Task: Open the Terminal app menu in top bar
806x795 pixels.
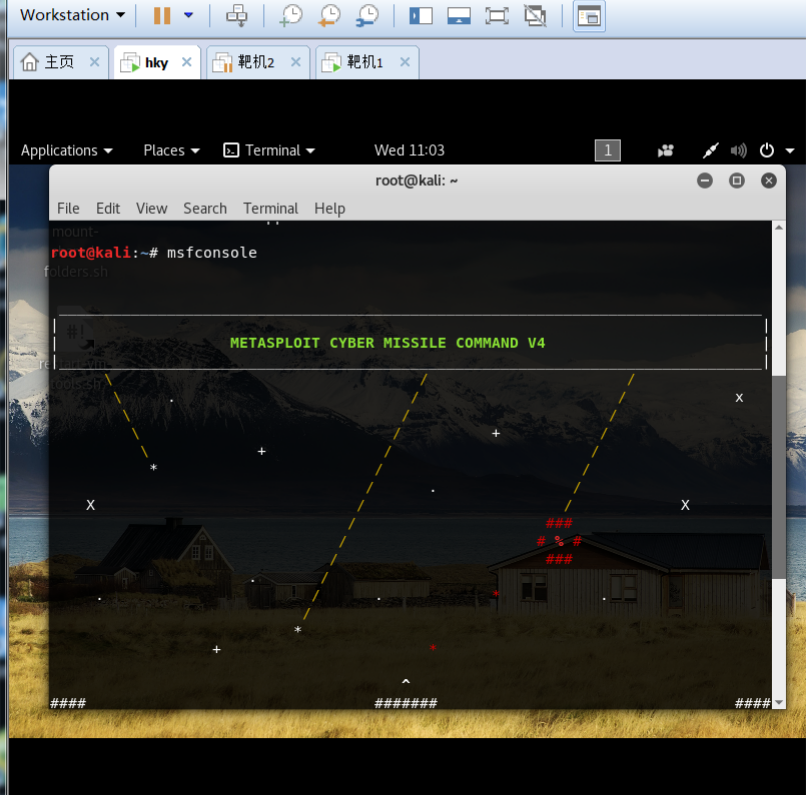Action: click(269, 150)
